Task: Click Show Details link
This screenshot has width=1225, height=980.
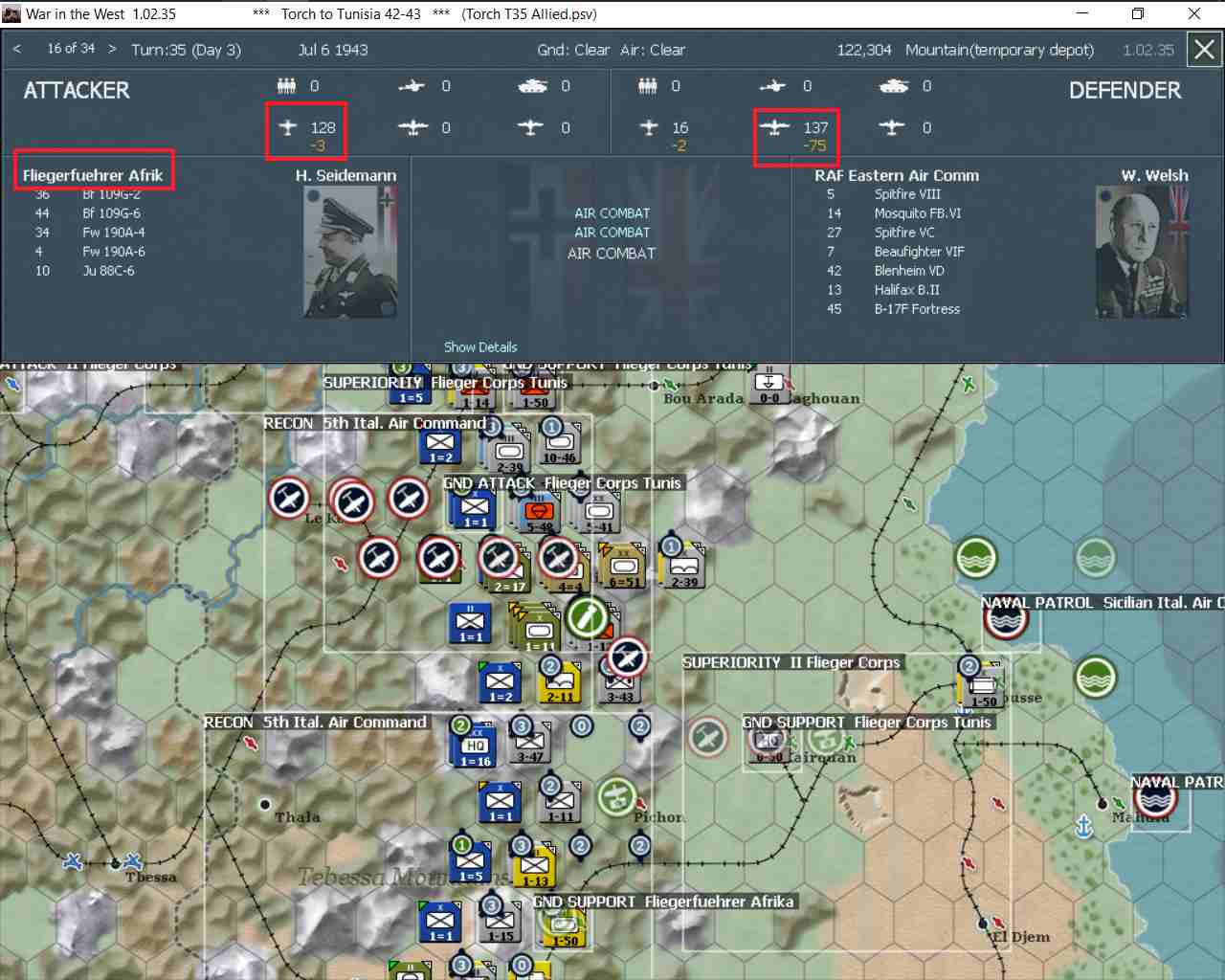Action: point(480,347)
